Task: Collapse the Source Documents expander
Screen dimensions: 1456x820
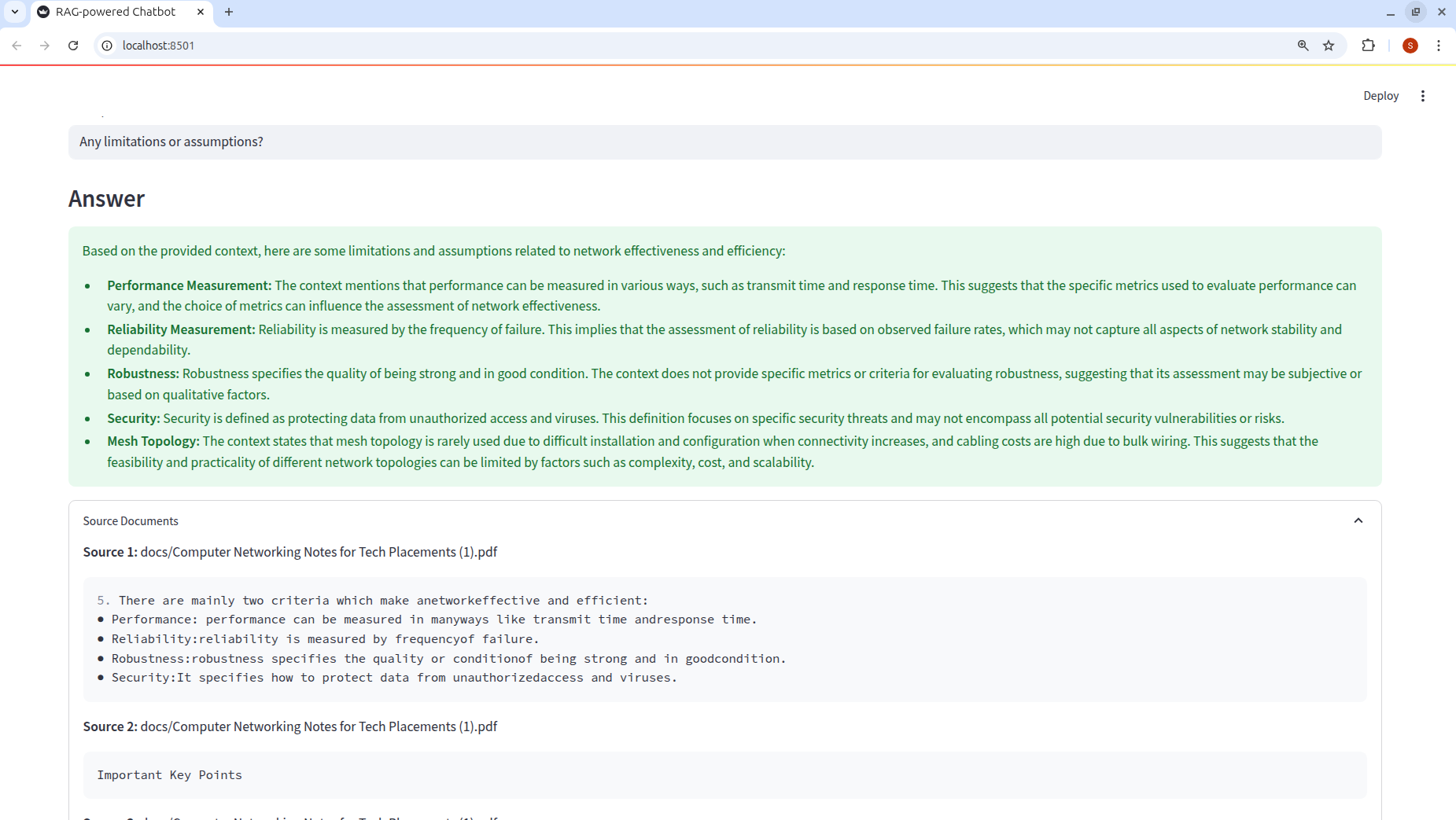Action: [1358, 520]
